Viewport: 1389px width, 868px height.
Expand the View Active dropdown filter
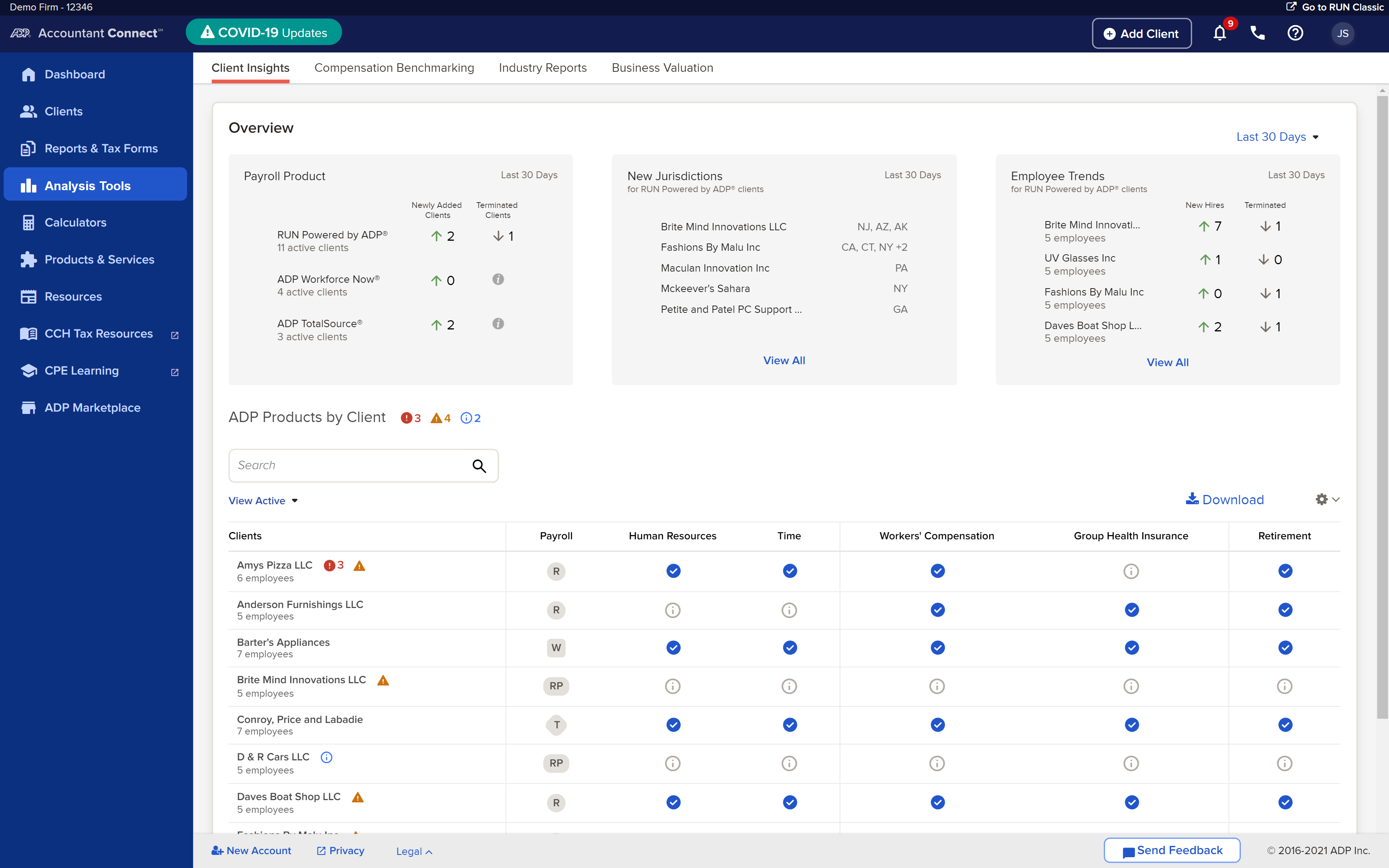pos(263,500)
